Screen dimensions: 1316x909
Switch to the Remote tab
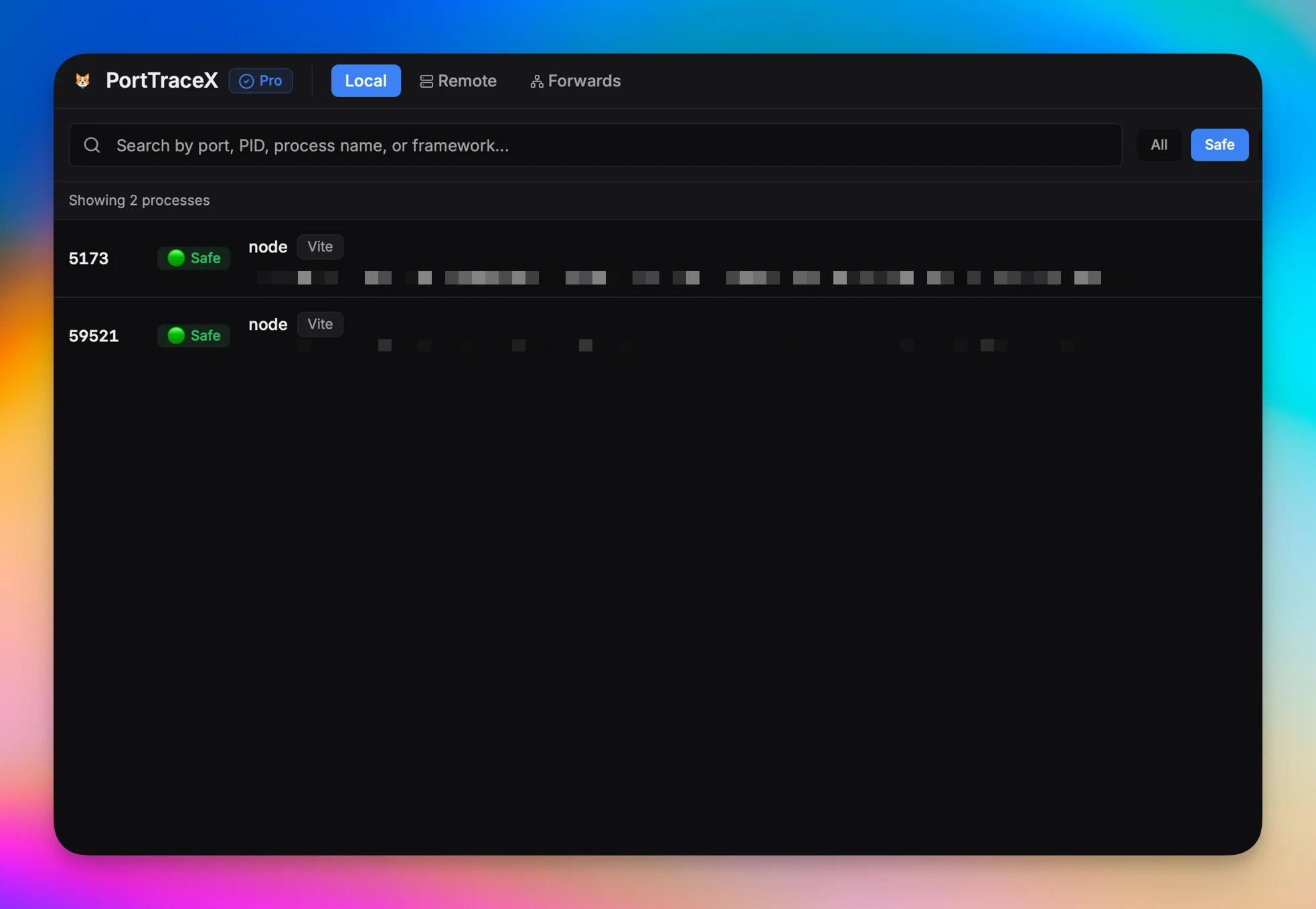pyautogui.click(x=458, y=80)
